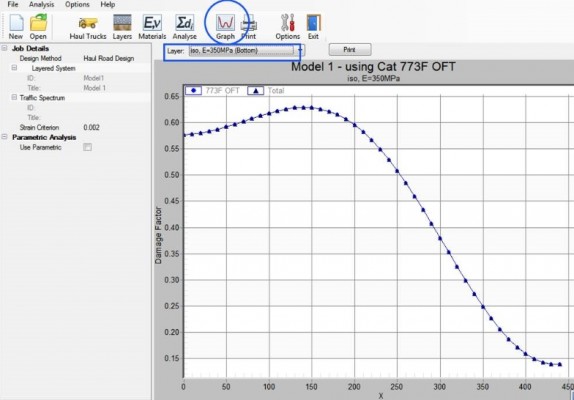Click the Strain Criterion value 0.002

click(91, 127)
